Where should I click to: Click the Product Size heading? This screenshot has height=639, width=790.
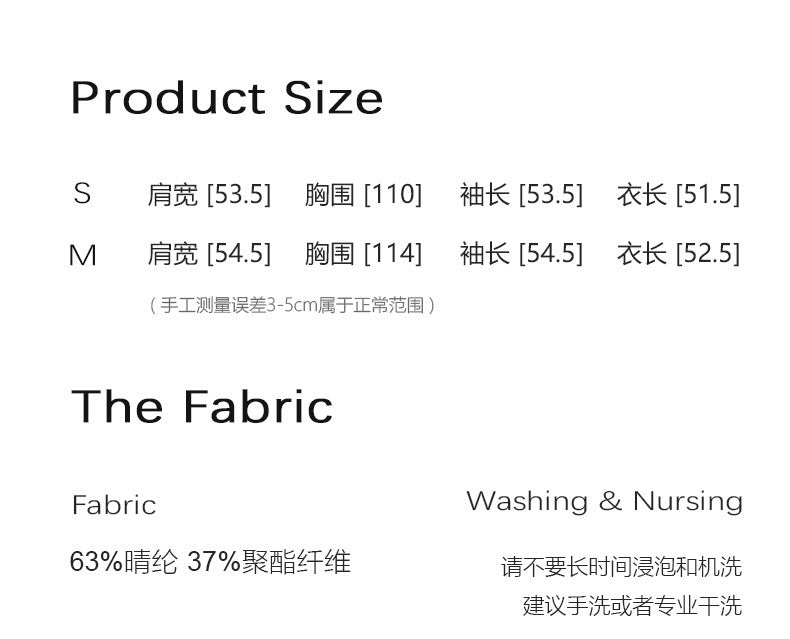point(227,98)
